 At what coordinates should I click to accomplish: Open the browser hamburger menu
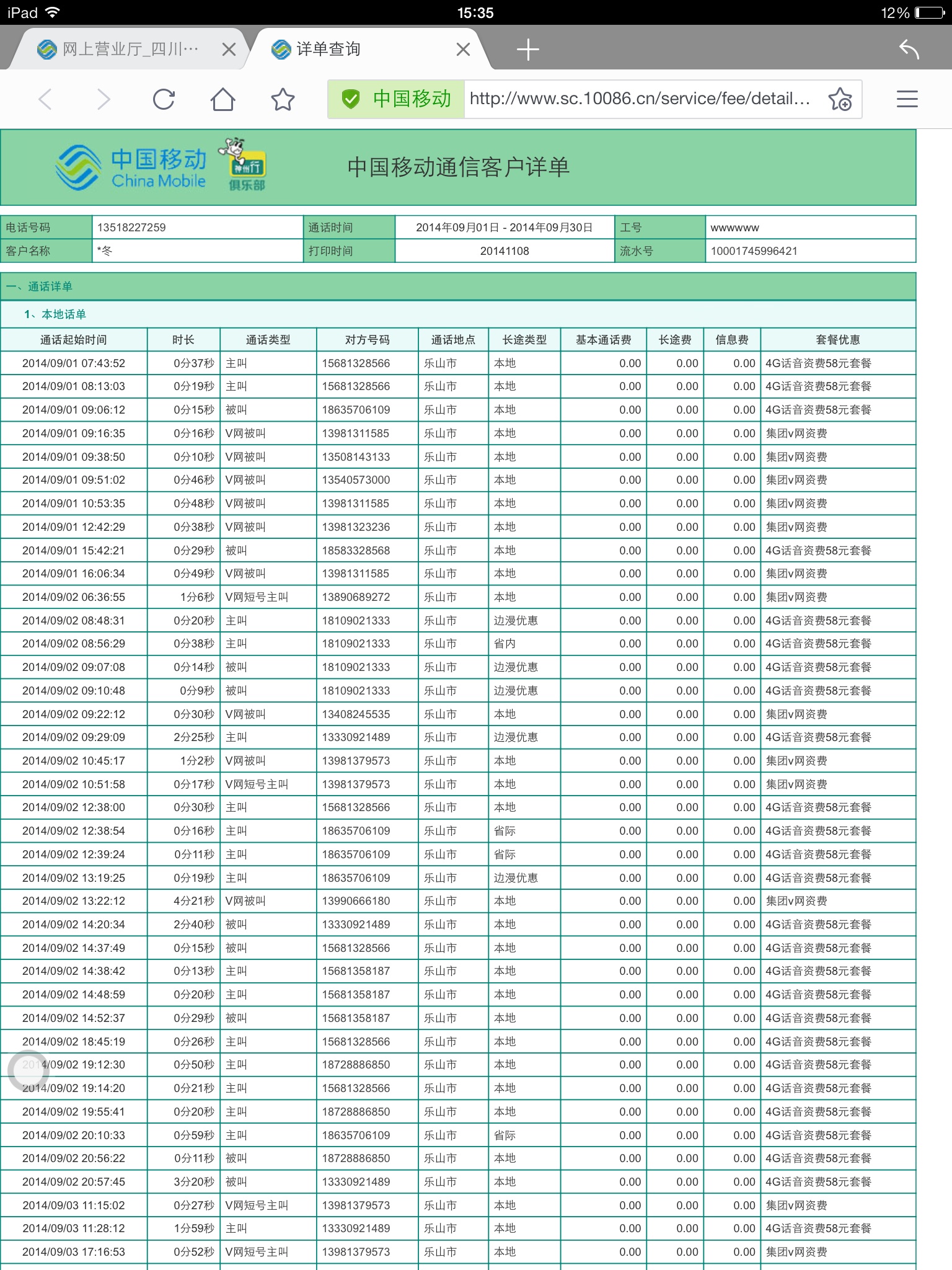coord(907,99)
